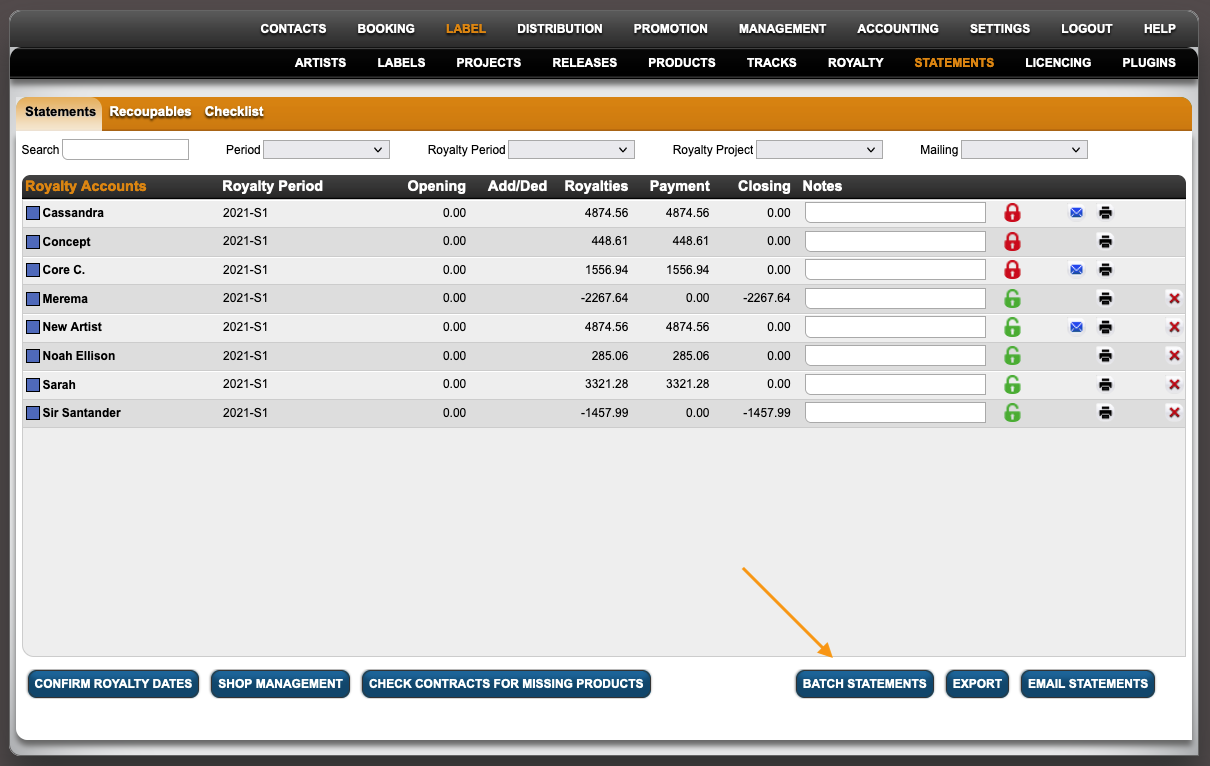Image resolution: width=1210 pixels, height=766 pixels.
Task: Print Concept's royalty statement
Action: coord(1105,241)
